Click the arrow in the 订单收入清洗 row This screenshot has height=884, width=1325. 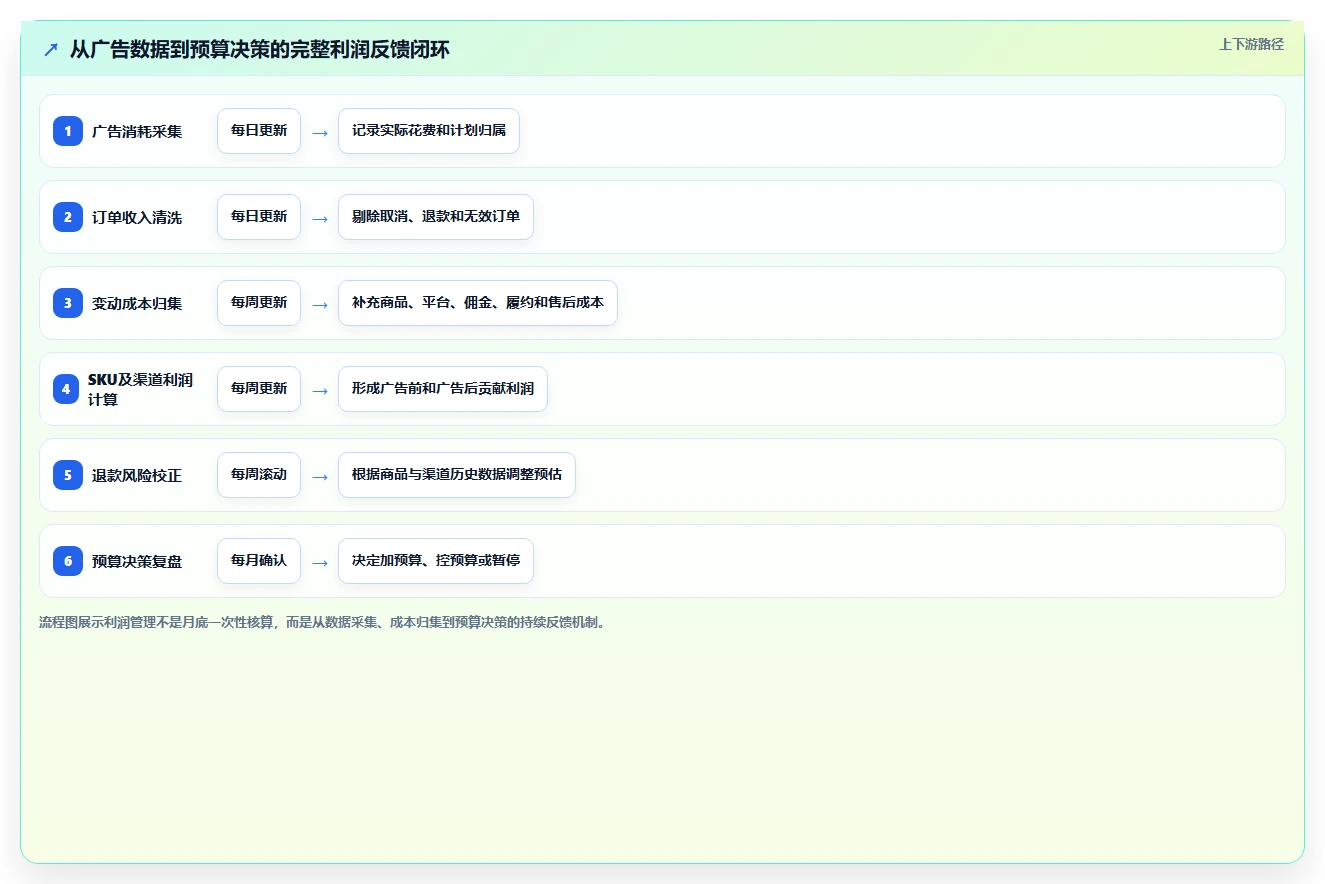(x=320, y=218)
